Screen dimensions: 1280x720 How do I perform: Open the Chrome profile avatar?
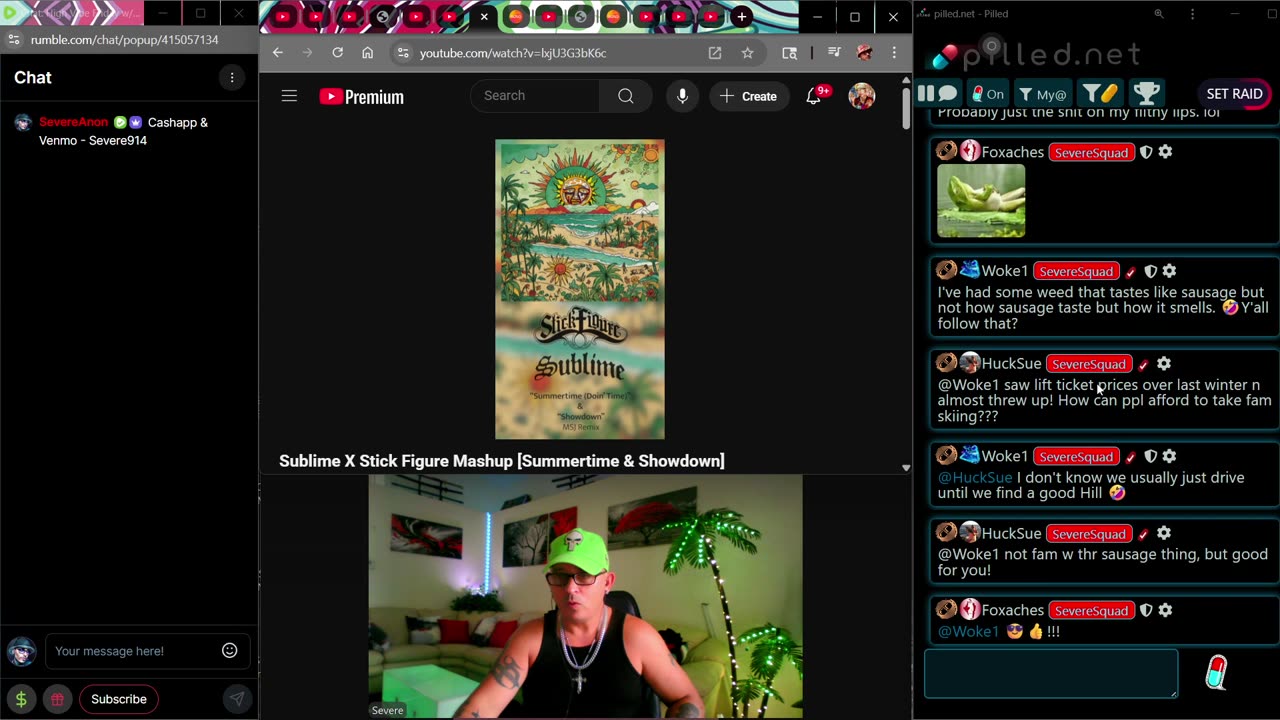[865, 53]
